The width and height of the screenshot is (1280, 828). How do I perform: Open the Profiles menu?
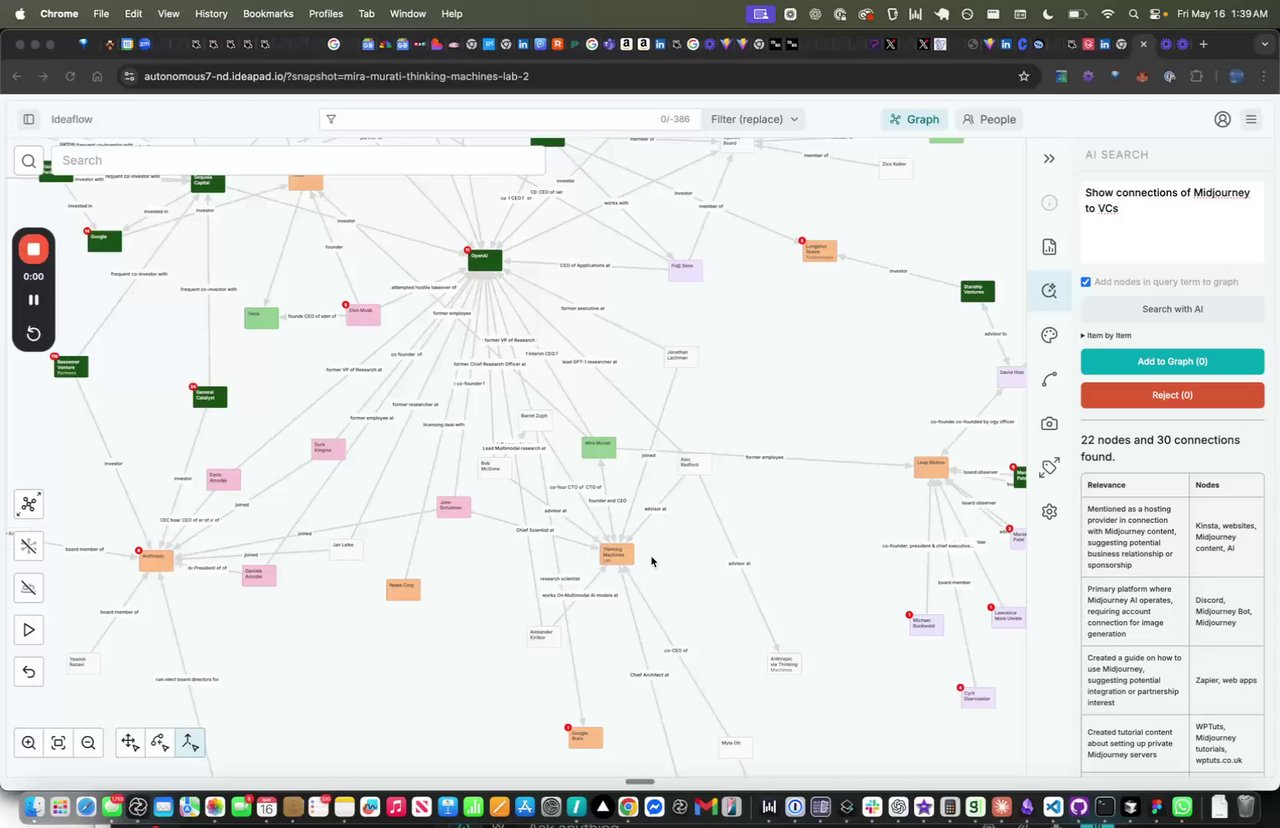[x=326, y=14]
